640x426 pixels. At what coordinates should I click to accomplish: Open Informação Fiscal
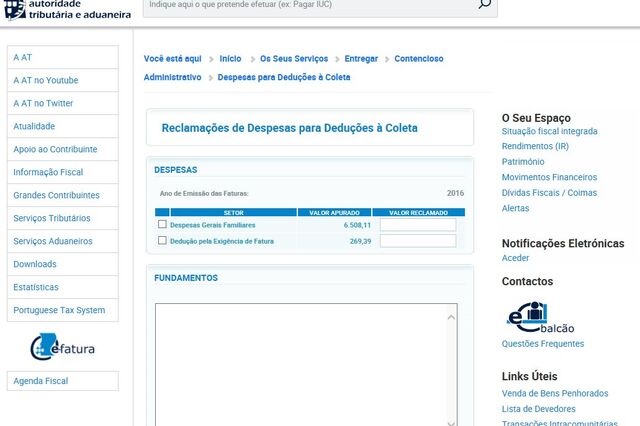(63, 172)
